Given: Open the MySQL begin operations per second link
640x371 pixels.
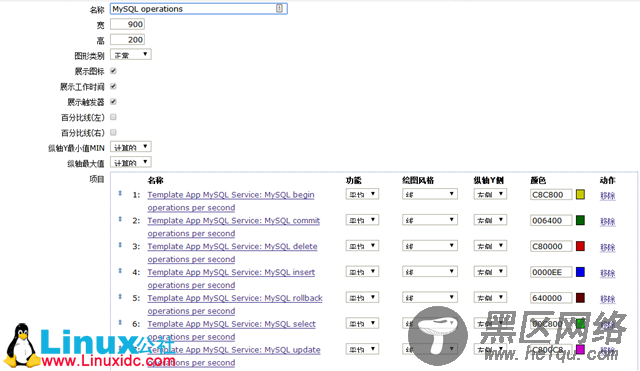Looking at the screenshot, I should point(231,201).
